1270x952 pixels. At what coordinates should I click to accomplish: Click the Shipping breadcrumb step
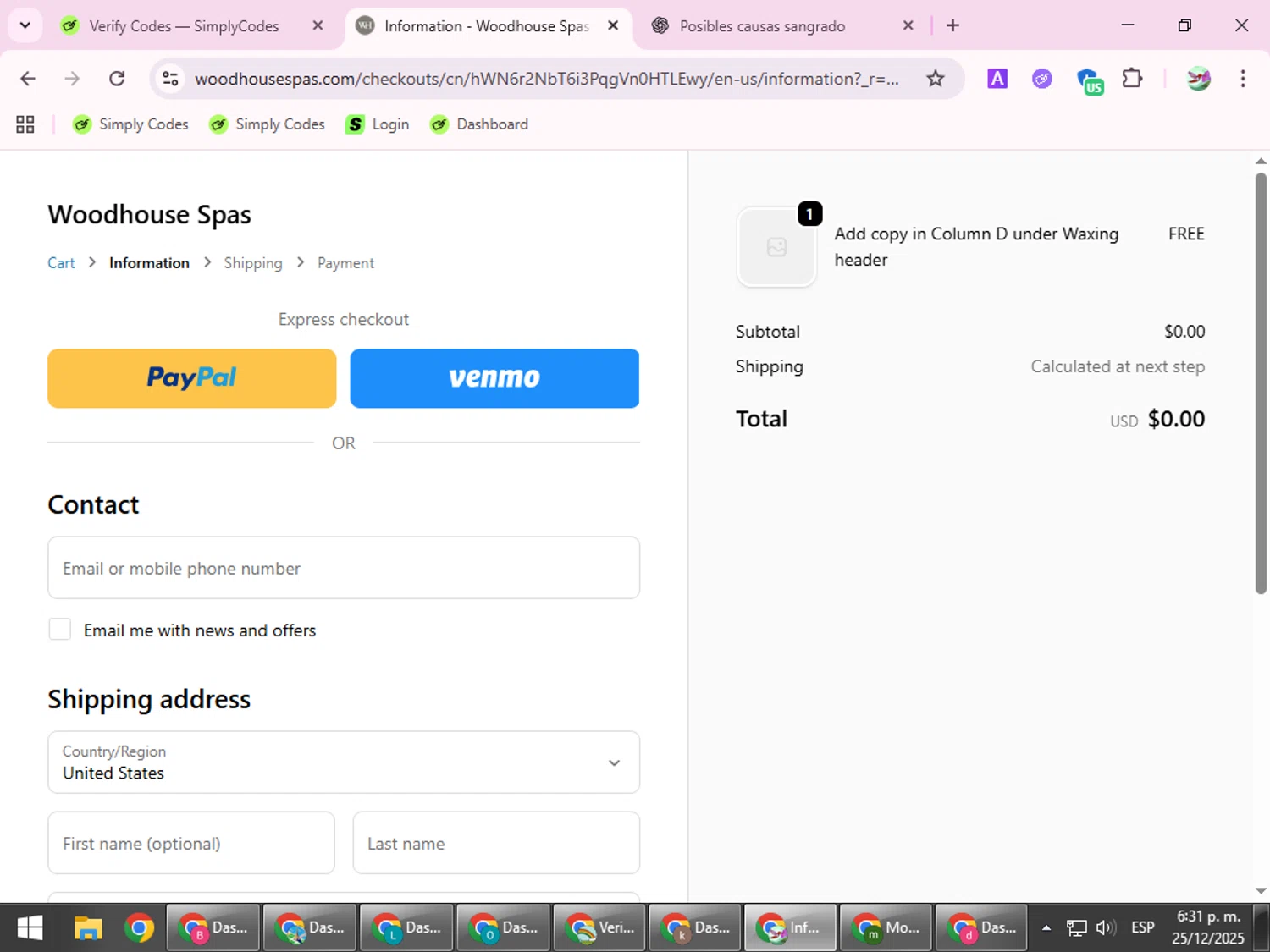coord(253,263)
